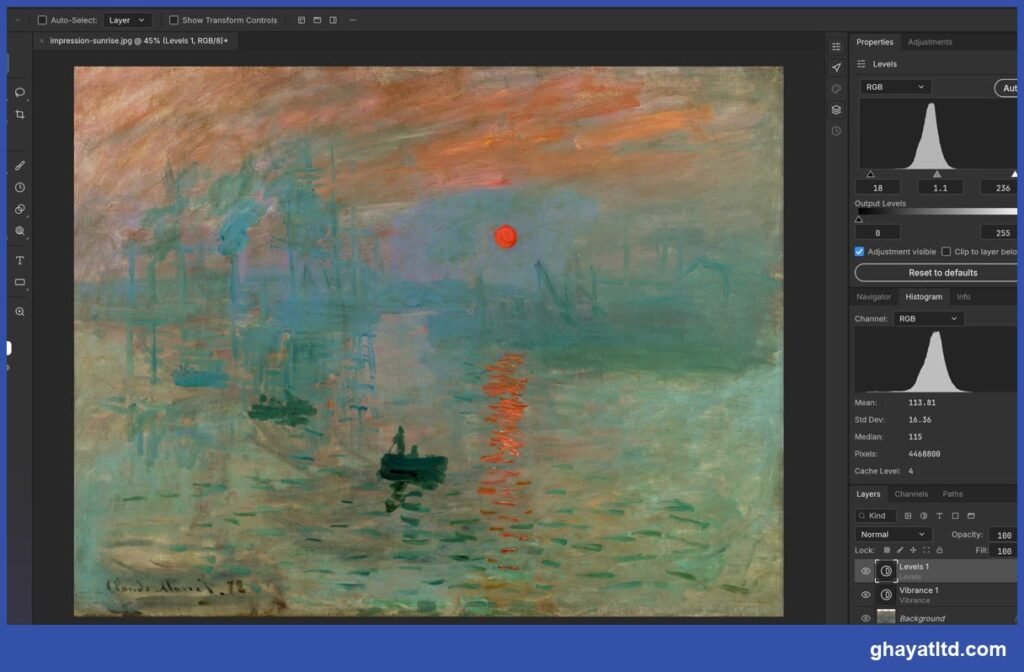
Task: Click shadow input field showing 18
Action: pyautogui.click(x=878, y=187)
